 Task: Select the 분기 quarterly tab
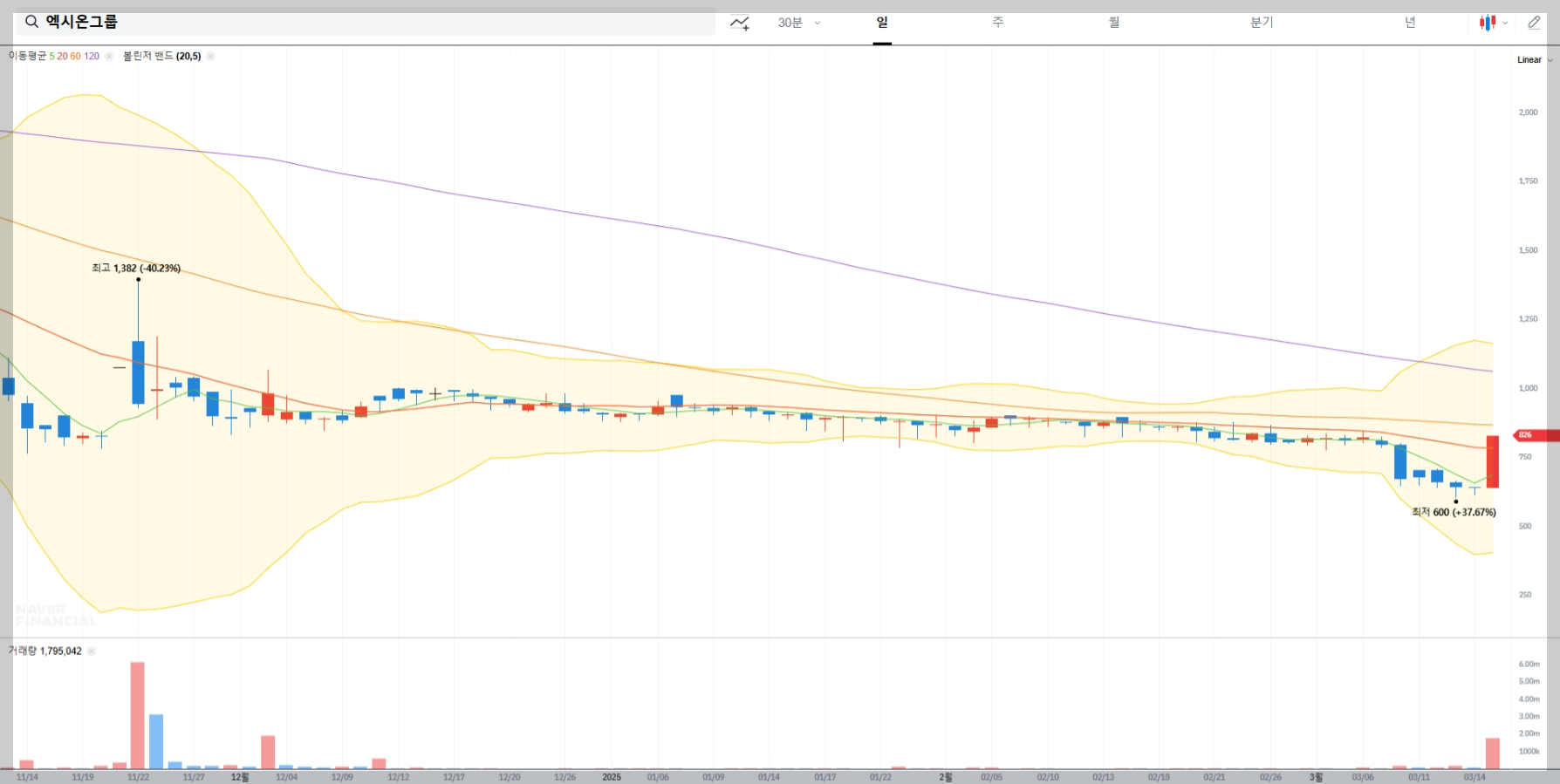1262,23
